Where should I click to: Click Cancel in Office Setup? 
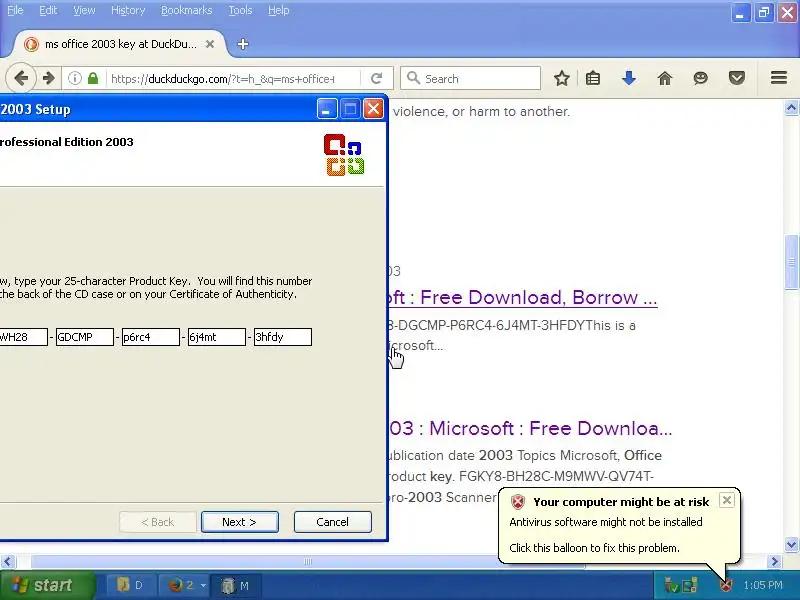pyautogui.click(x=333, y=522)
